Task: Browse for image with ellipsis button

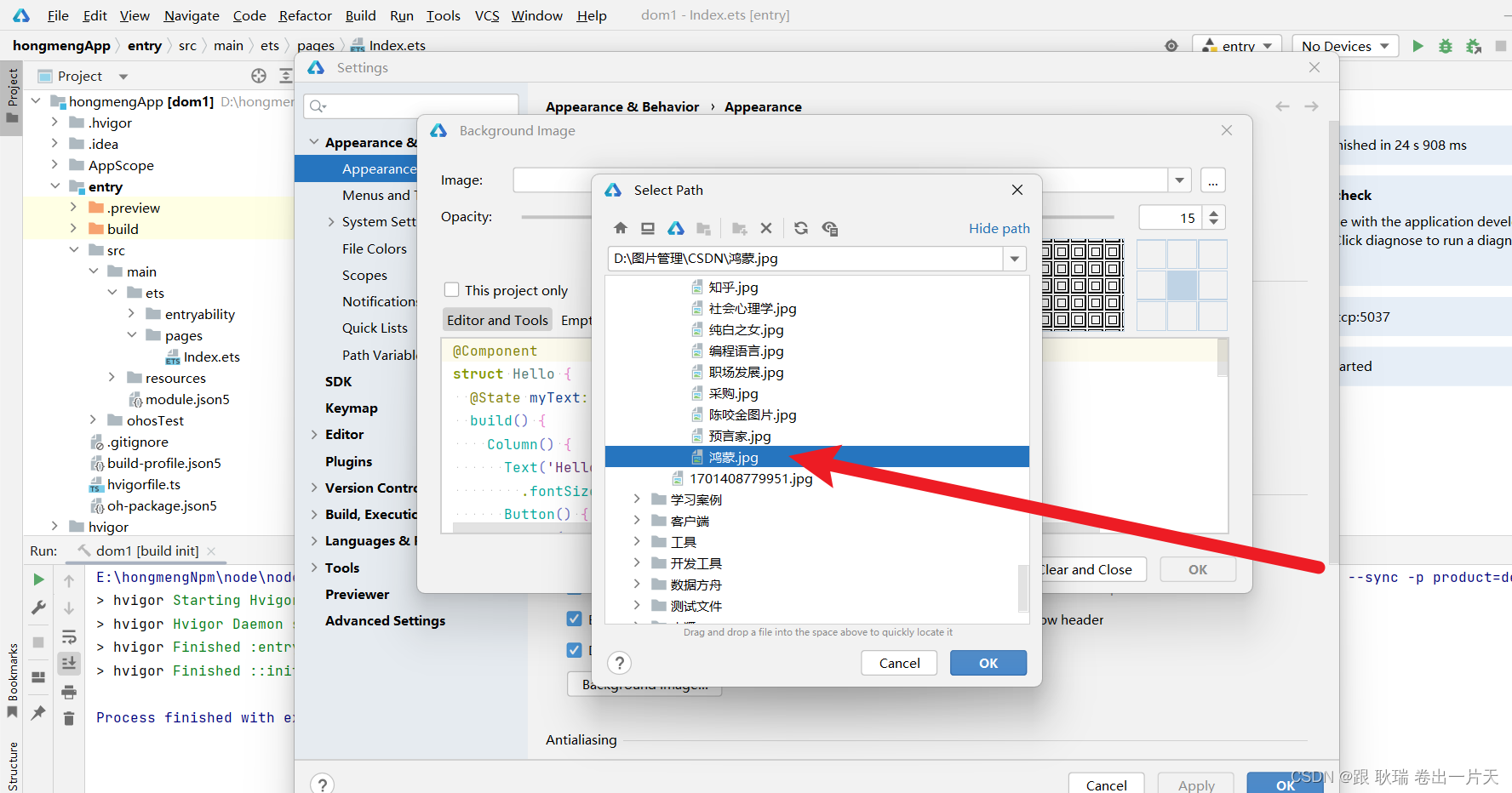Action: (x=1213, y=180)
